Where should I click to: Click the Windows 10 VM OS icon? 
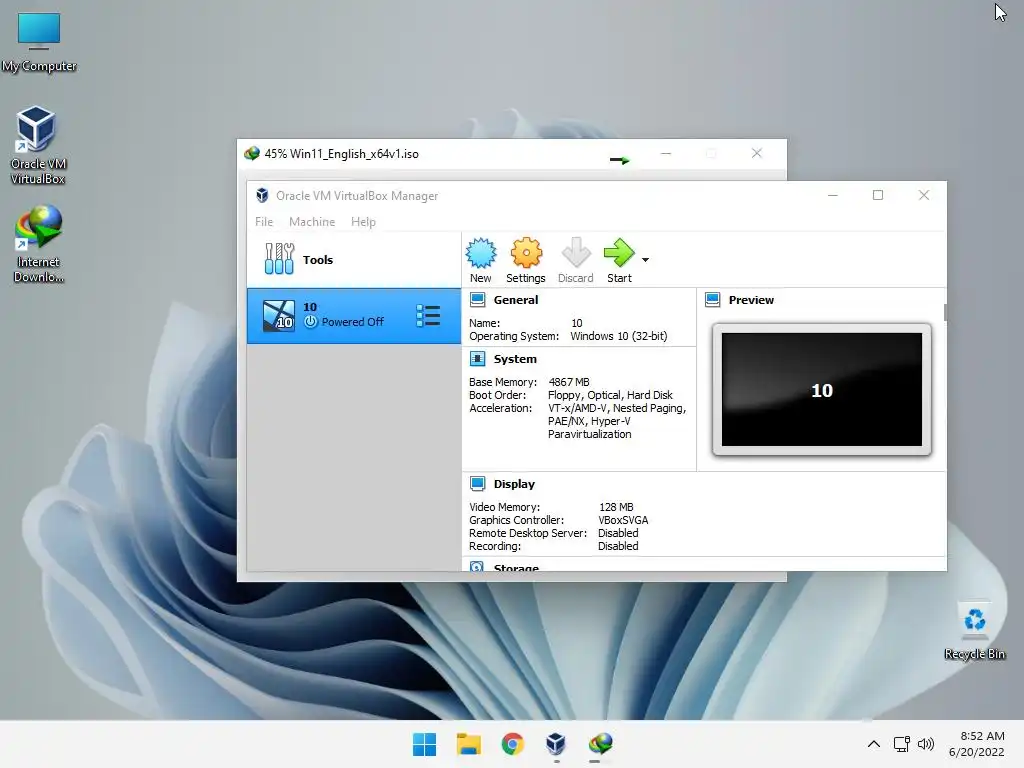279,316
